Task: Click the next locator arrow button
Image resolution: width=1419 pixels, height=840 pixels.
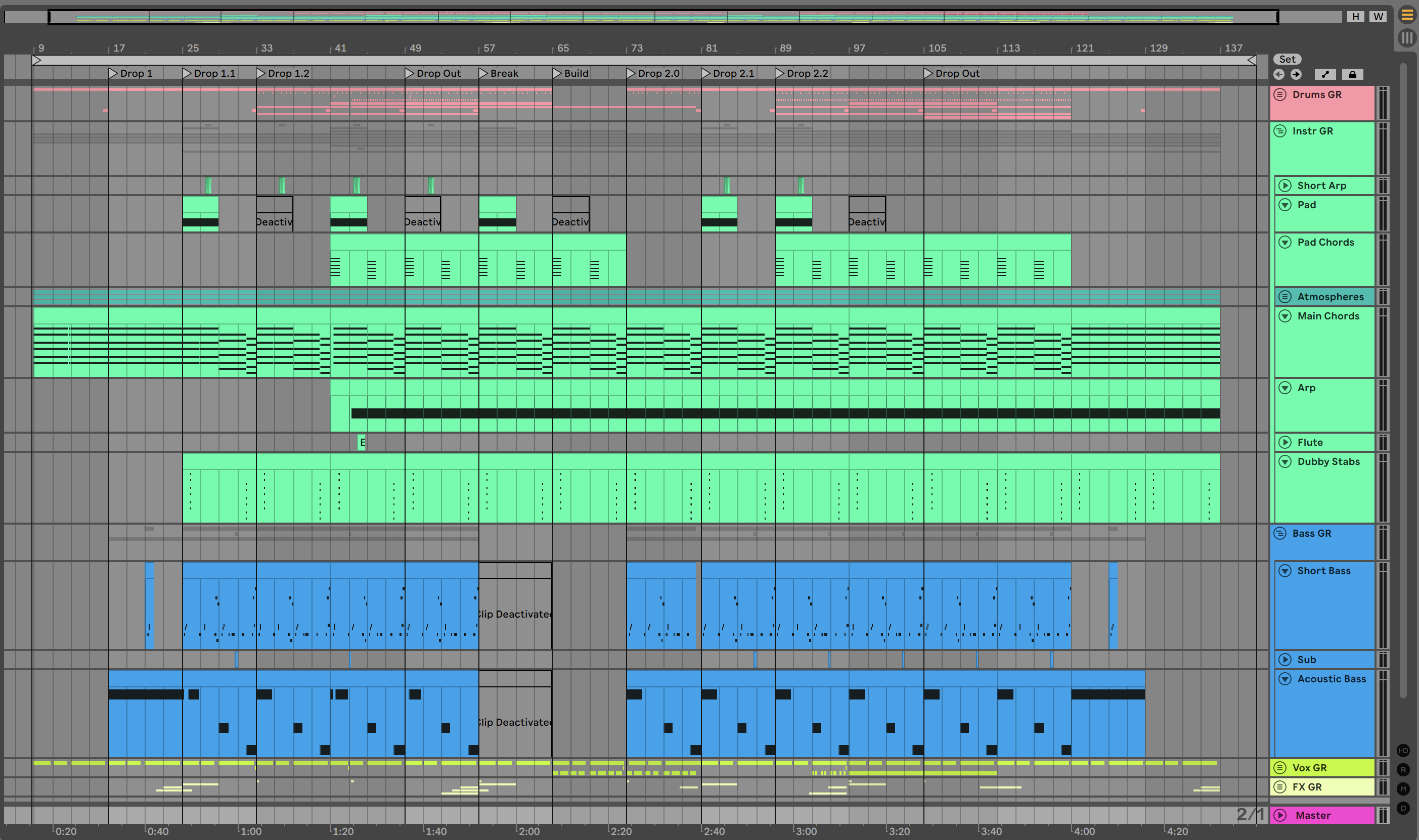Action: pos(1296,74)
